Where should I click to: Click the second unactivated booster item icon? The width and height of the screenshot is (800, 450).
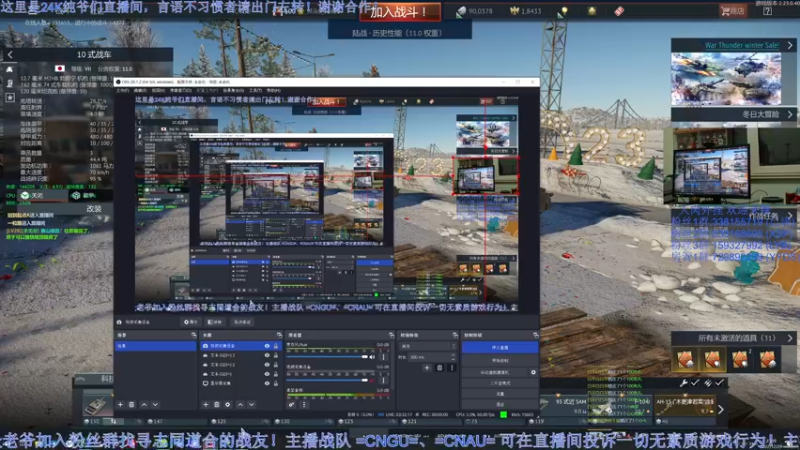click(712, 359)
